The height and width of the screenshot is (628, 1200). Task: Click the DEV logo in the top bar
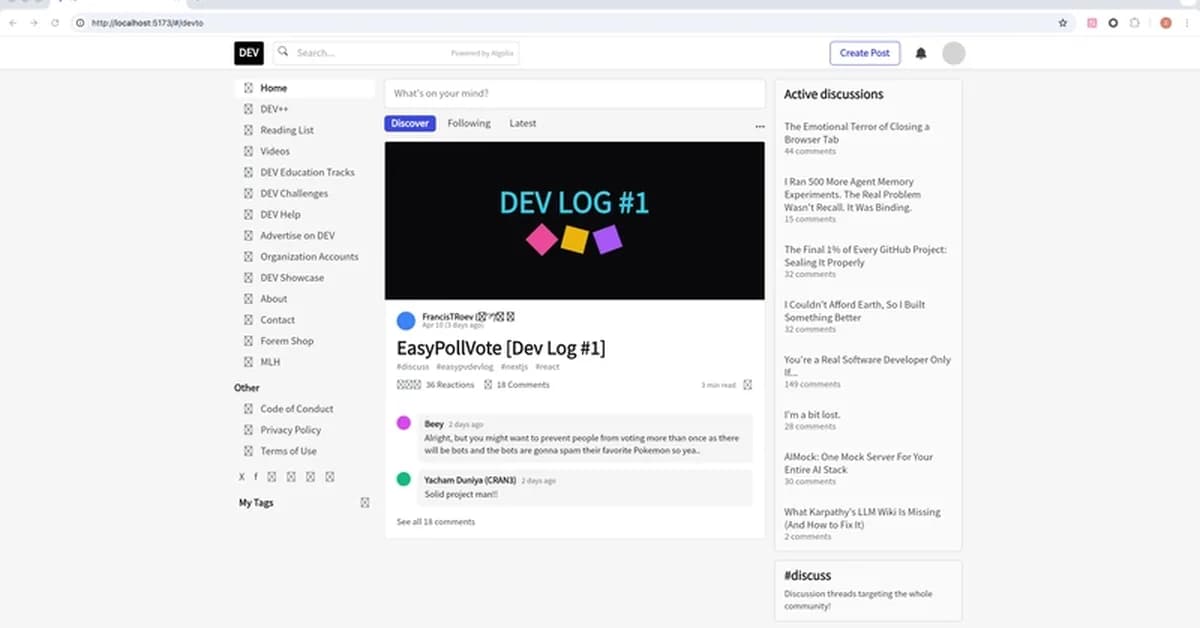248,53
